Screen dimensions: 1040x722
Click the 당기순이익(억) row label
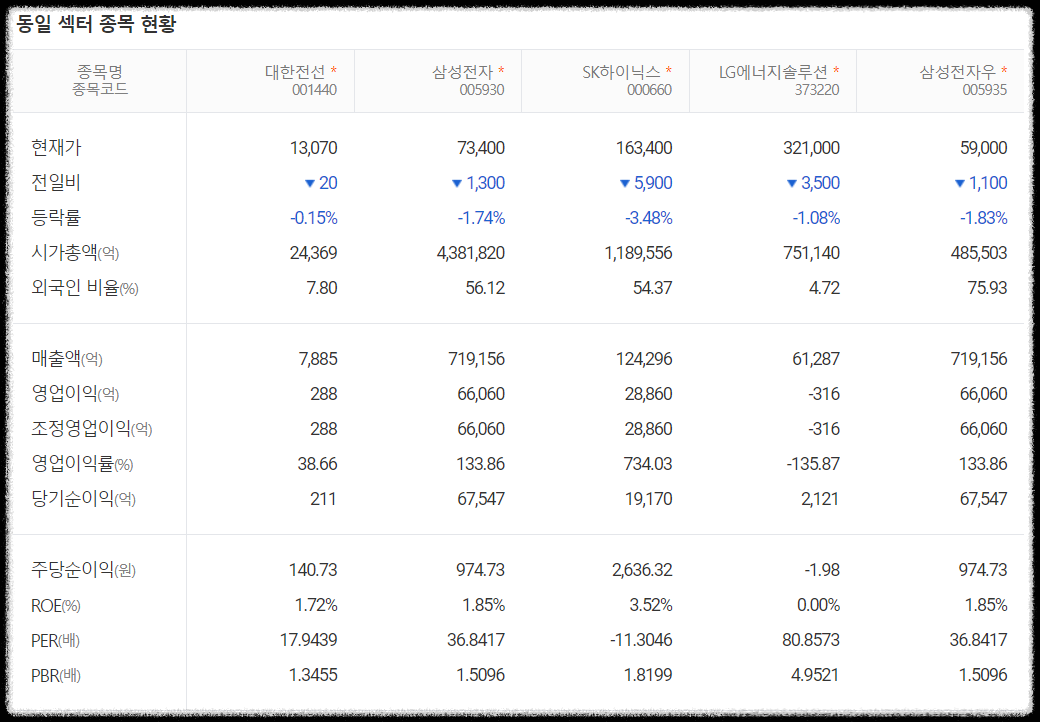(x=84, y=499)
